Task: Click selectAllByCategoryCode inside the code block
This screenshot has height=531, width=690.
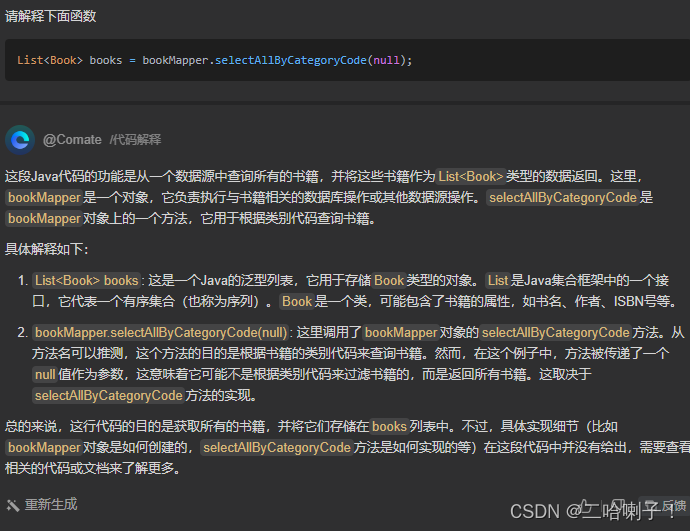Action: 290,60
